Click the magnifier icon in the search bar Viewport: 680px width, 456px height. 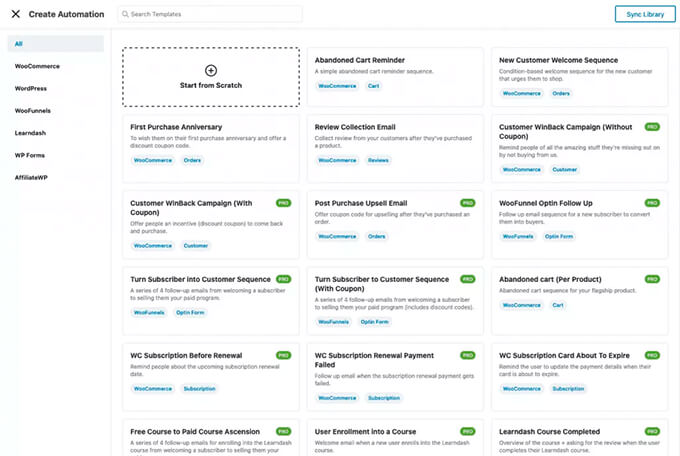click(126, 14)
